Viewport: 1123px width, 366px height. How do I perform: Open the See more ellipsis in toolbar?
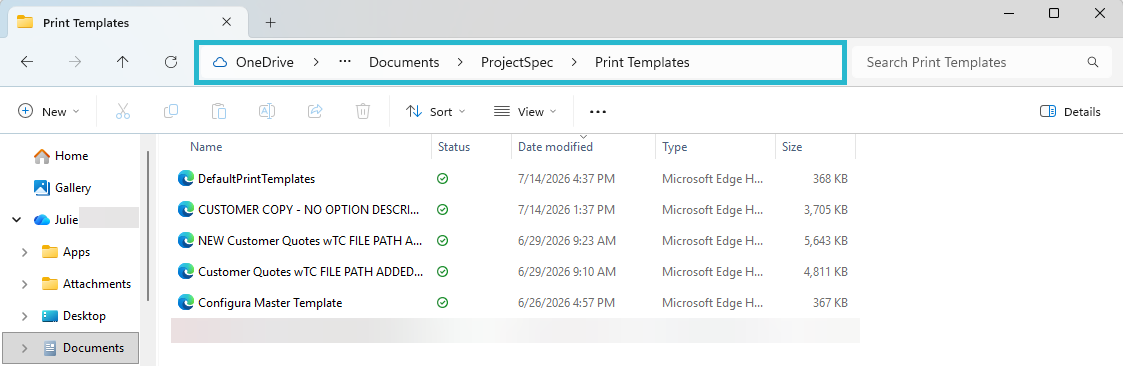(x=598, y=112)
